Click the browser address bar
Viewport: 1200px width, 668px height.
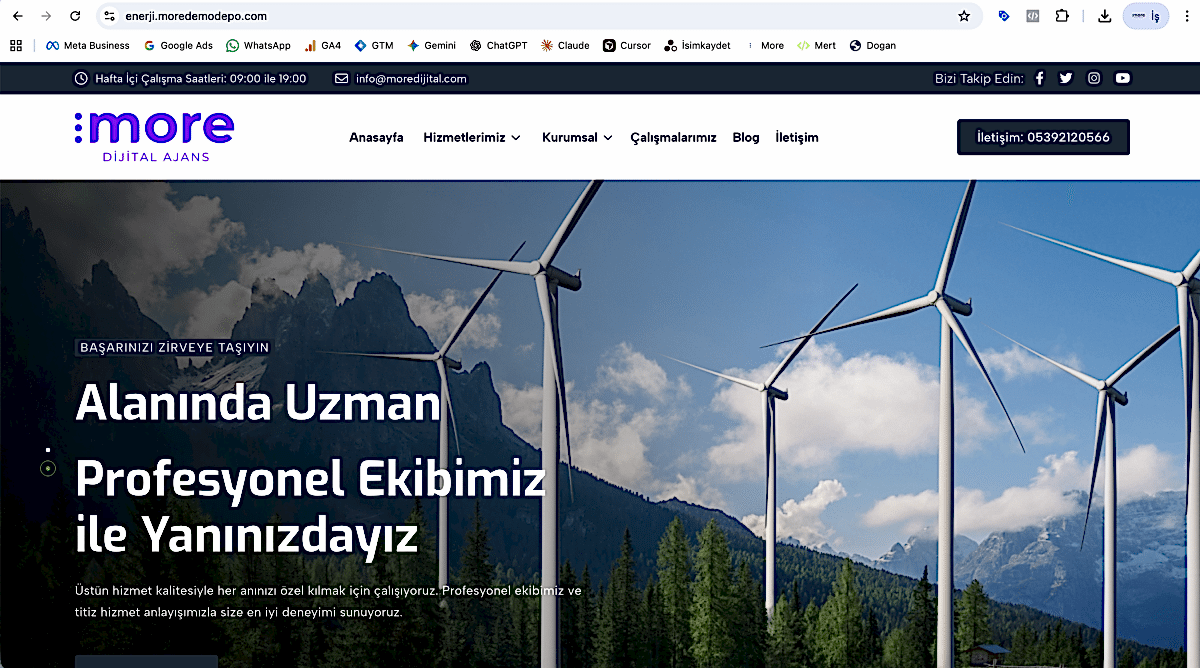[400, 16]
